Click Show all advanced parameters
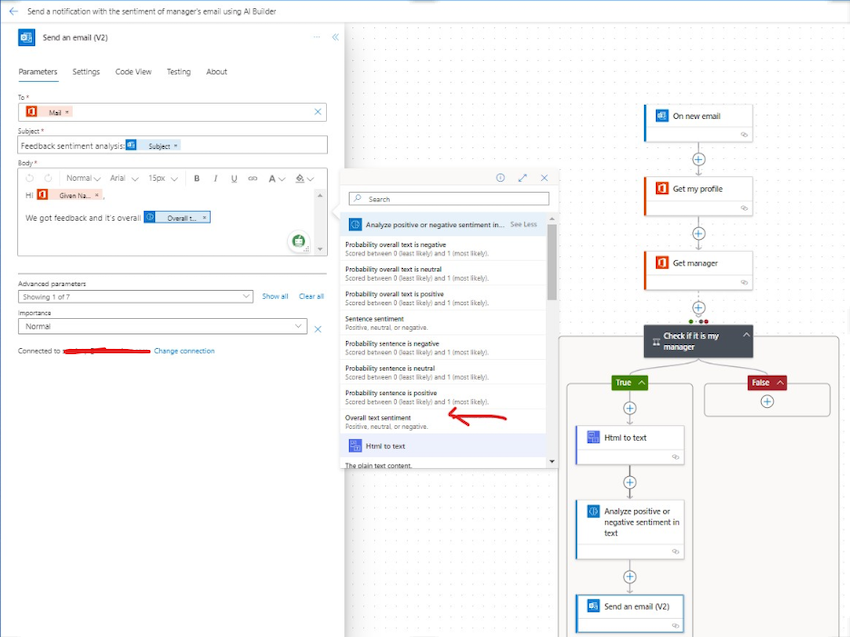The height and width of the screenshot is (637, 850). tap(275, 296)
